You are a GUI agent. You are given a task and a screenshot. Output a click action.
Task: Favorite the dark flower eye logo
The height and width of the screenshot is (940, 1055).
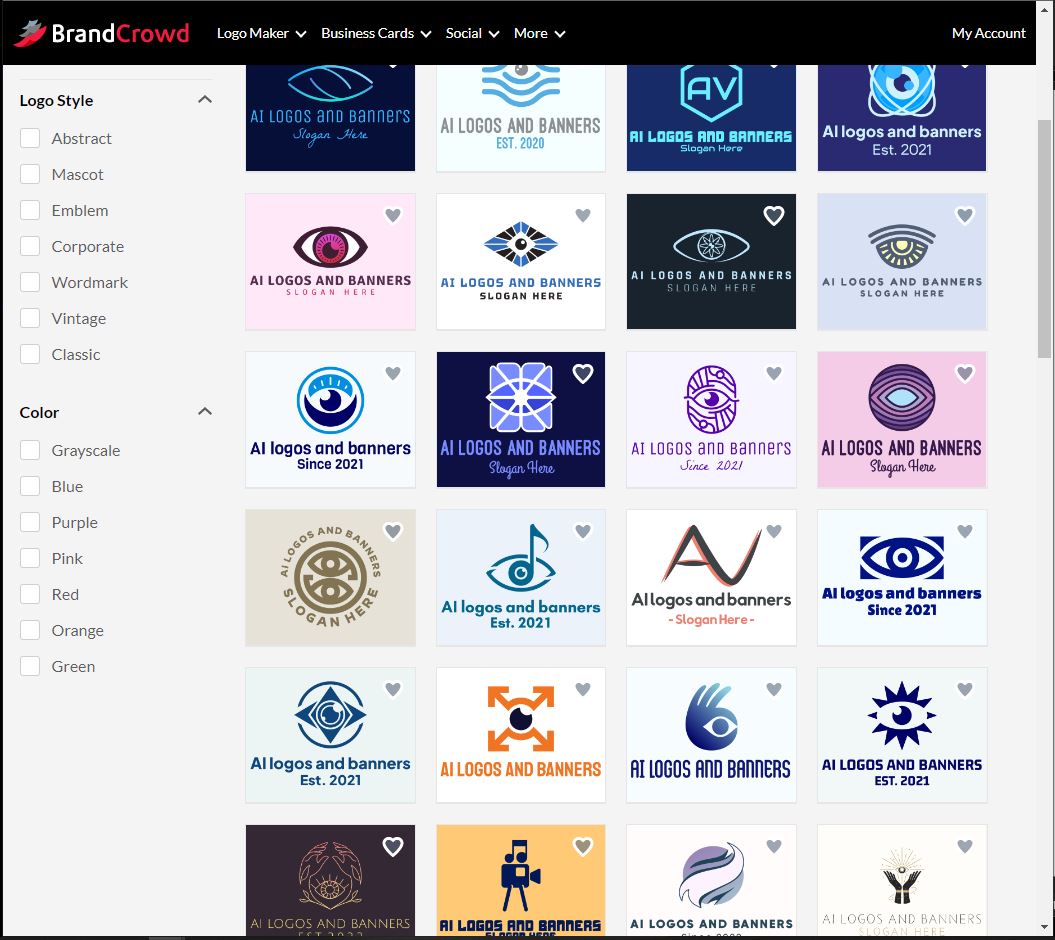click(774, 215)
